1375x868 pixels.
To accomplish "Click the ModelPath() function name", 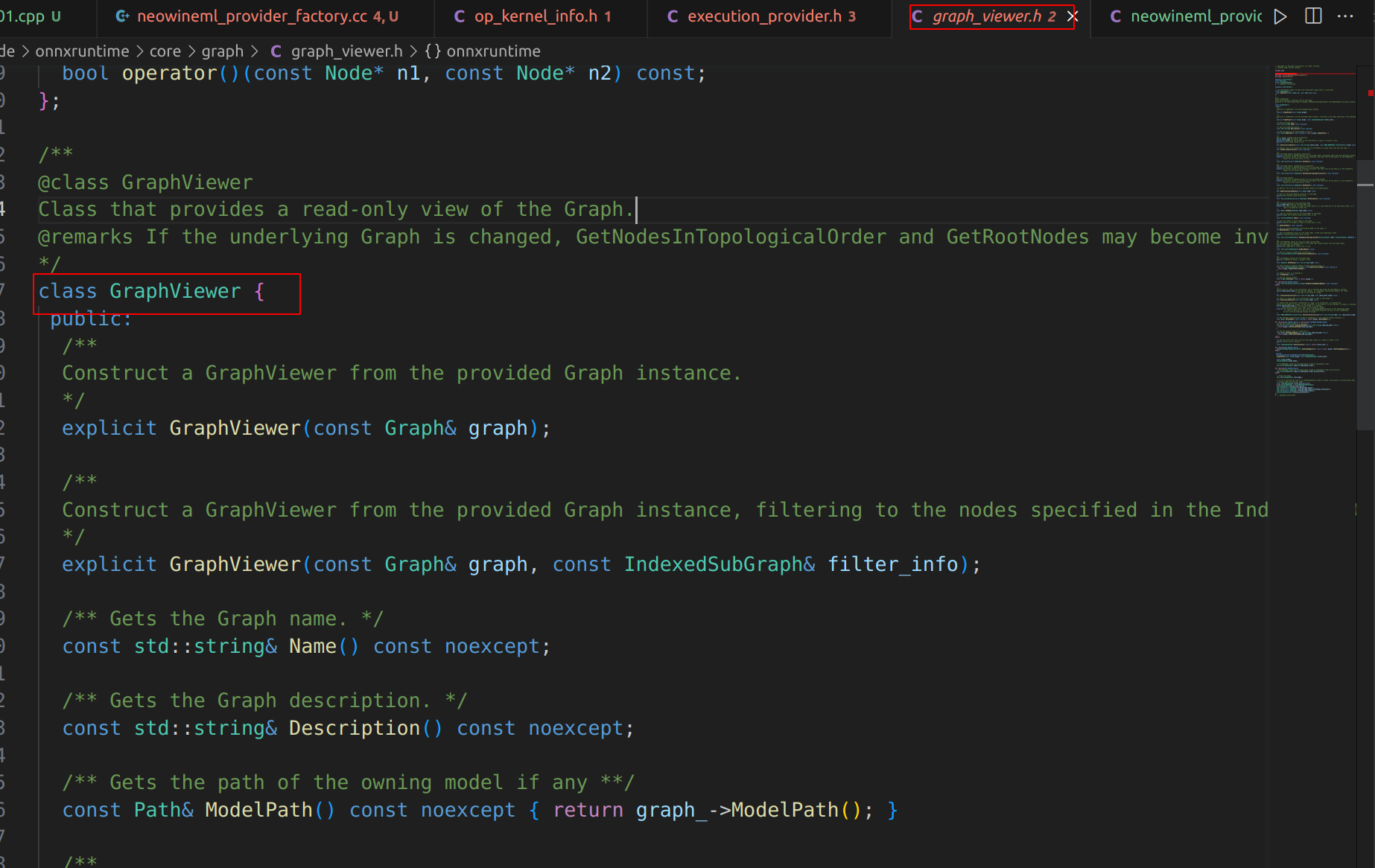I will (x=258, y=811).
